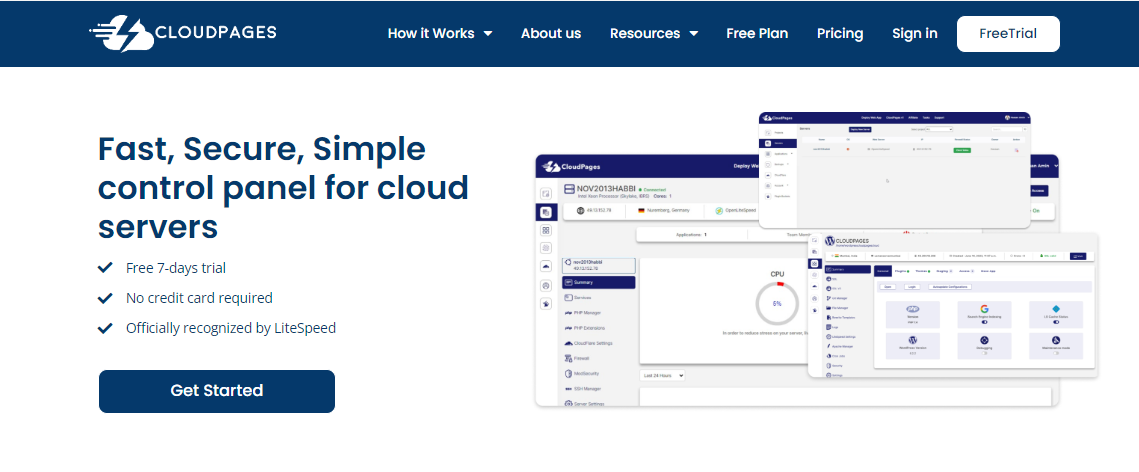Select Servers in the top panel sidebar

point(778,143)
